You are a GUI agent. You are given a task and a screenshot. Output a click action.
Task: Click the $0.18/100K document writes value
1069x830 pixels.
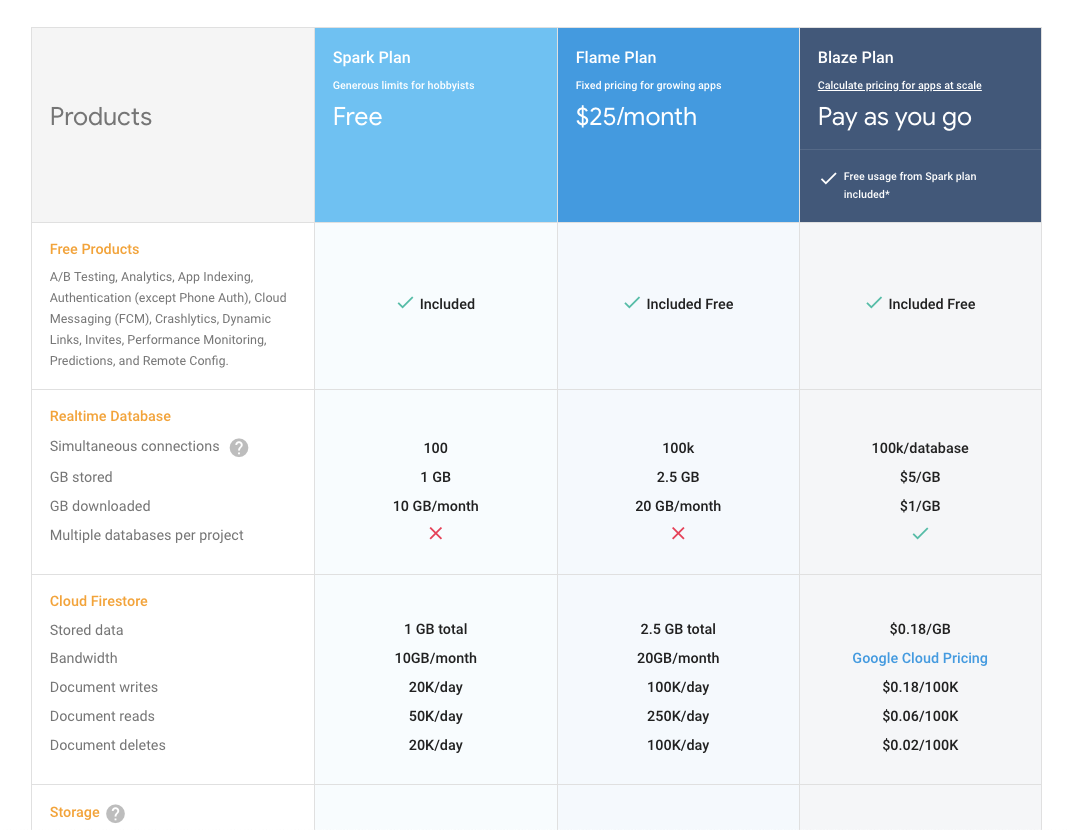(920, 687)
